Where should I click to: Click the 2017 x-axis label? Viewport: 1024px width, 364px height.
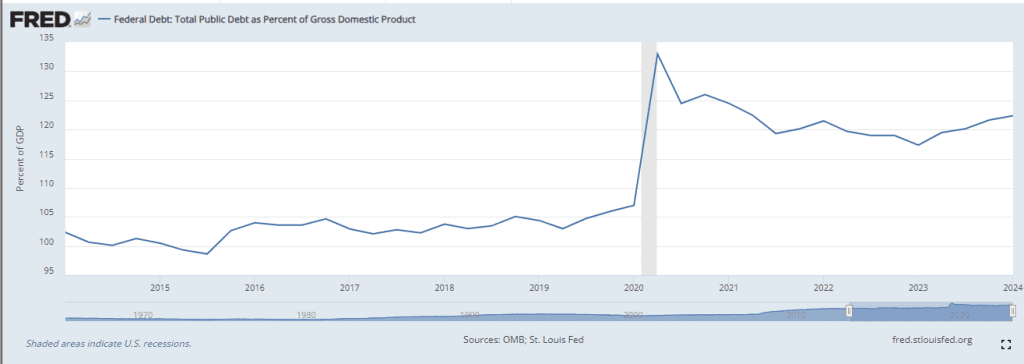click(349, 288)
